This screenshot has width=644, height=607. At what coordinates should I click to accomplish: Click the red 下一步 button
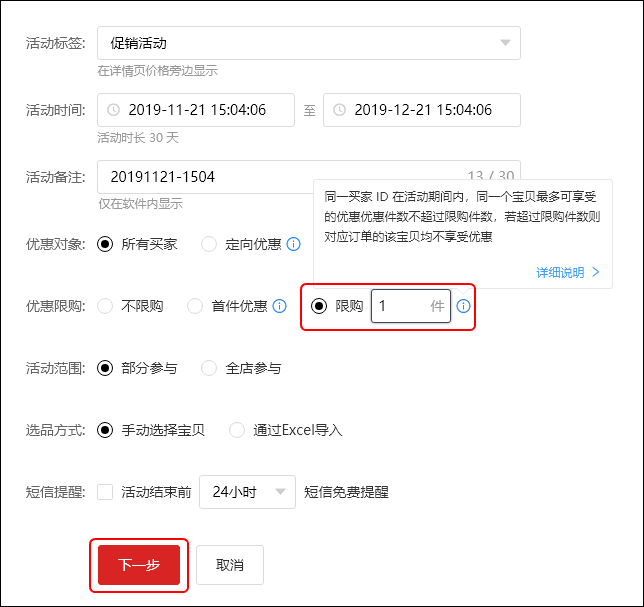pyautogui.click(x=139, y=565)
